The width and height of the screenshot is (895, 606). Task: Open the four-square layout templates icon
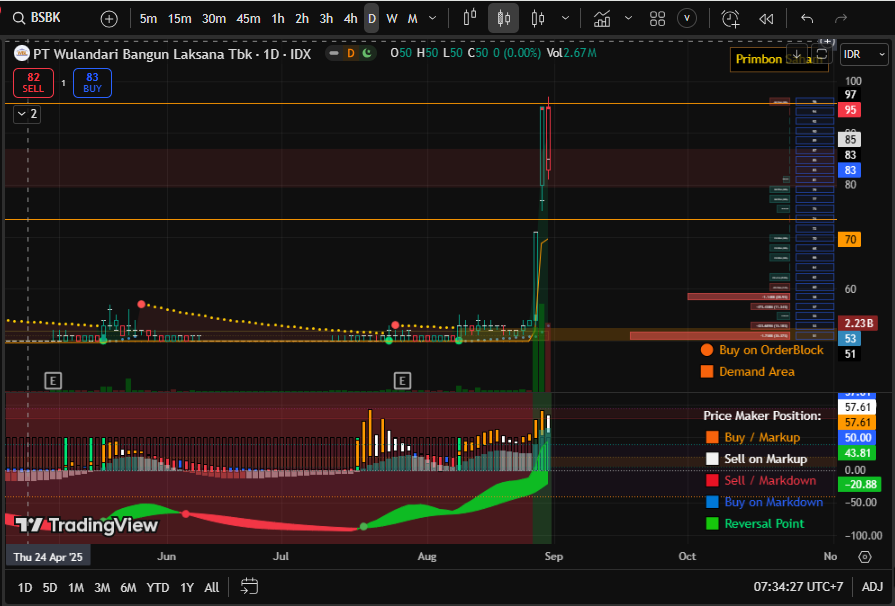click(x=658, y=19)
